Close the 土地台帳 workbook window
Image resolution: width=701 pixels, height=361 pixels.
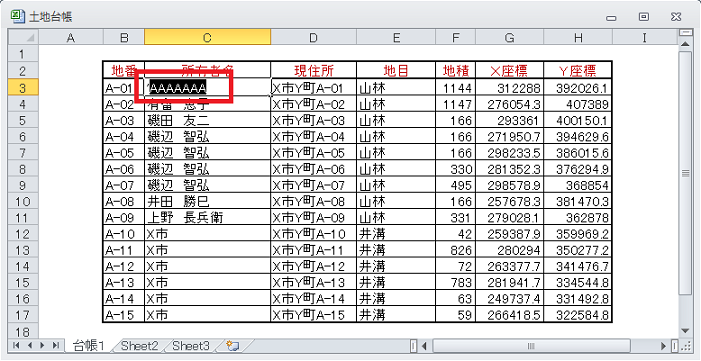[x=676, y=17]
